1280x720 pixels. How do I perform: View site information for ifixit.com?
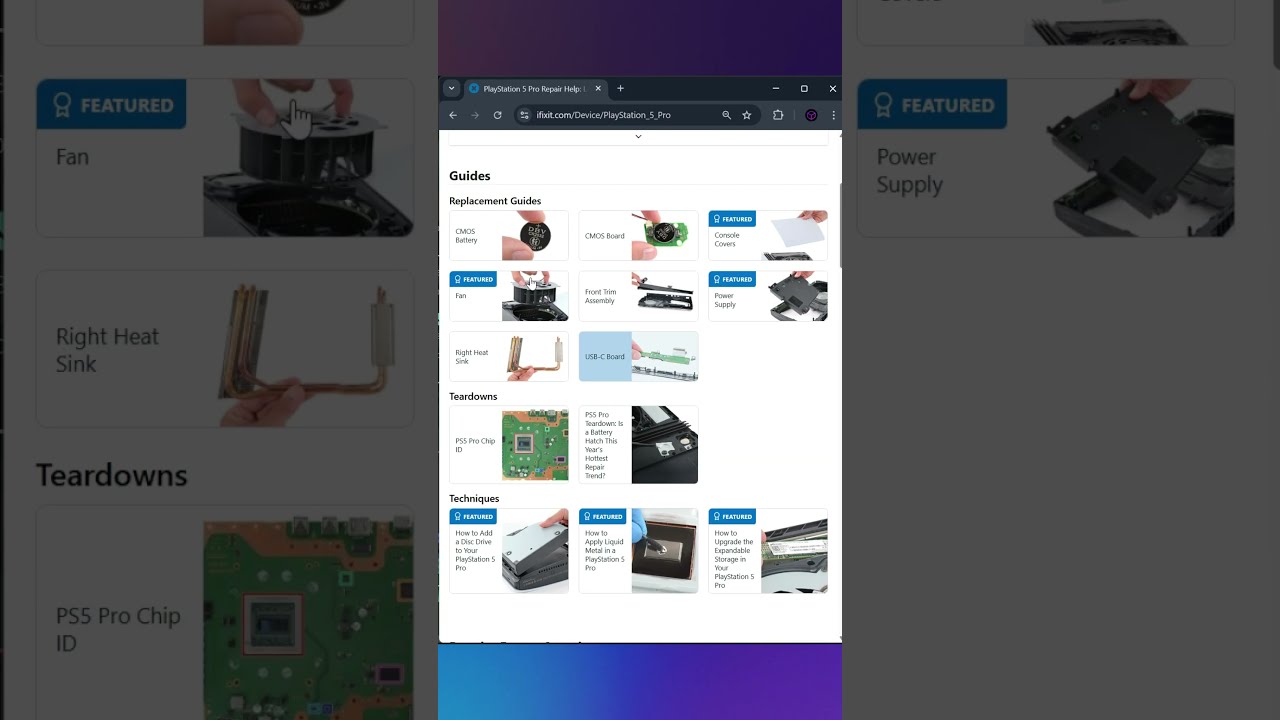tap(524, 115)
